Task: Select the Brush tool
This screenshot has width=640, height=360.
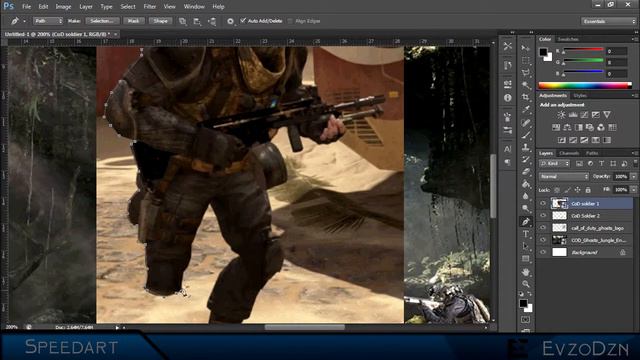Action: (526, 135)
